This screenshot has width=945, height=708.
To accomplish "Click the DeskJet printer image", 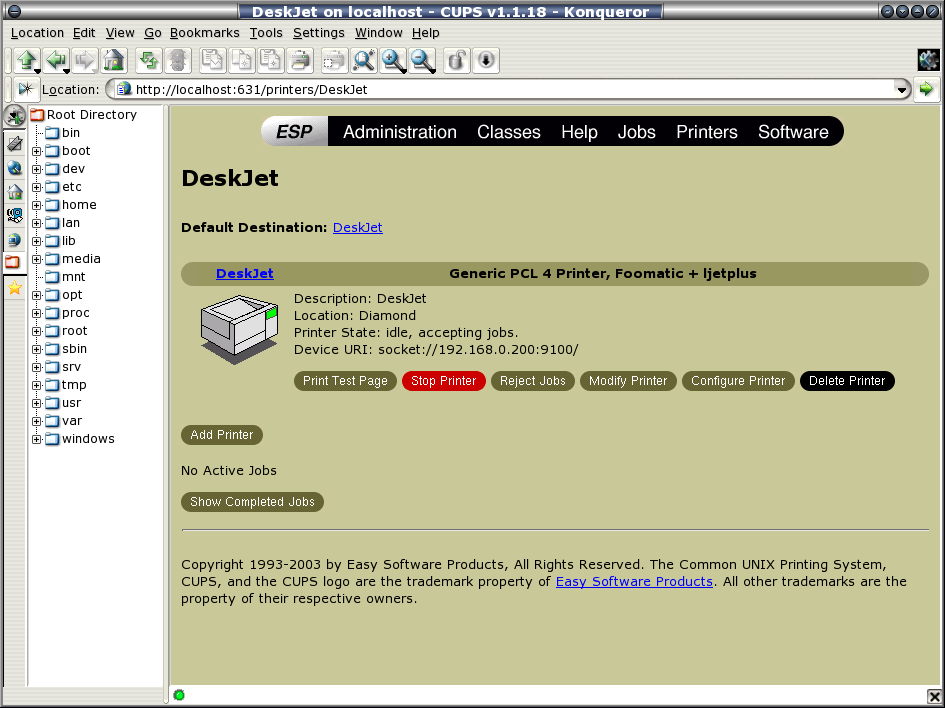I will [x=239, y=329].
